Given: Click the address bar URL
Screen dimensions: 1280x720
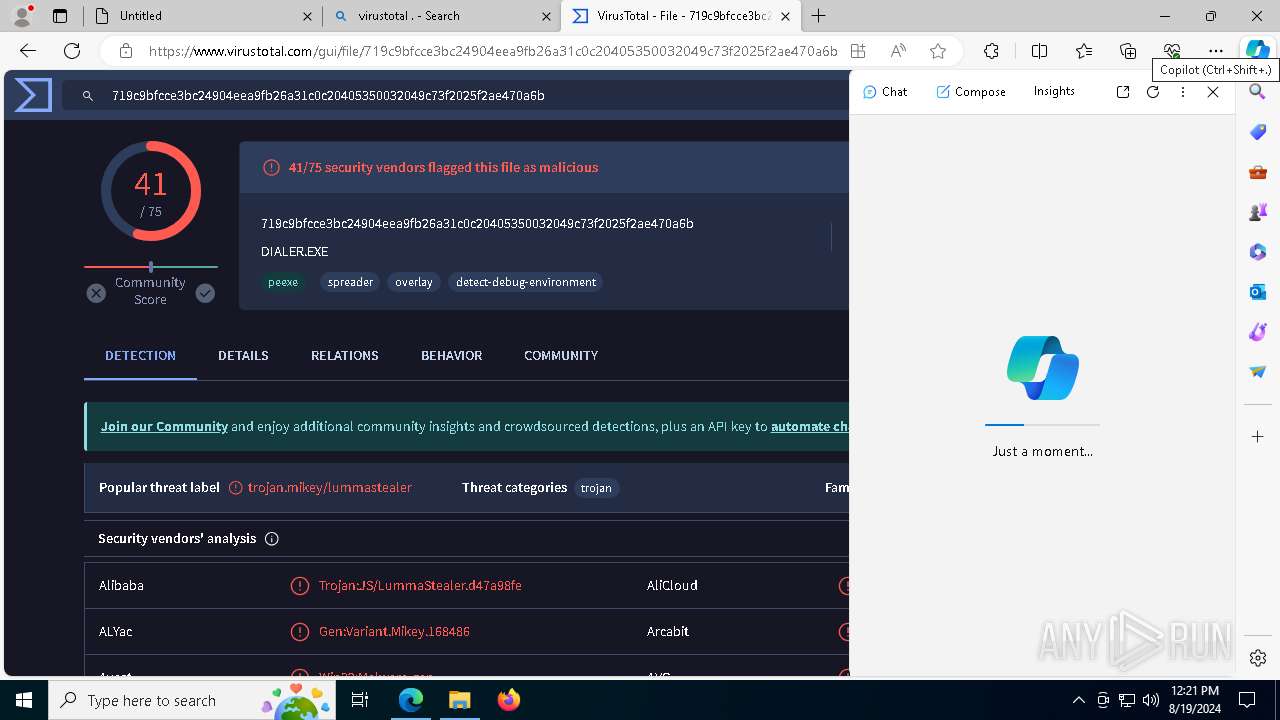Looking at the screenshot, I should coord(493,51).
